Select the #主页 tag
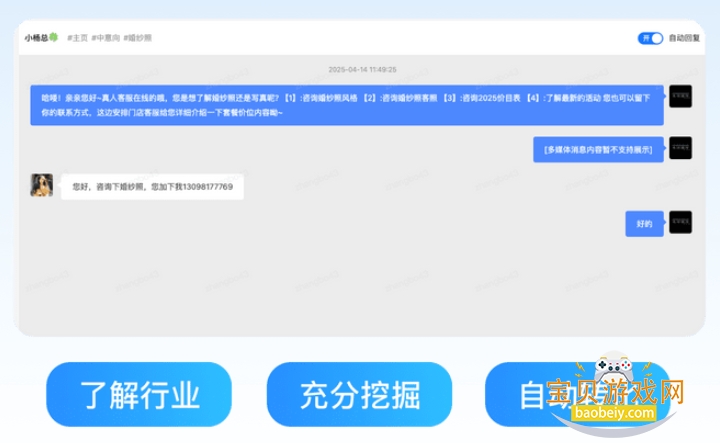 76,38
